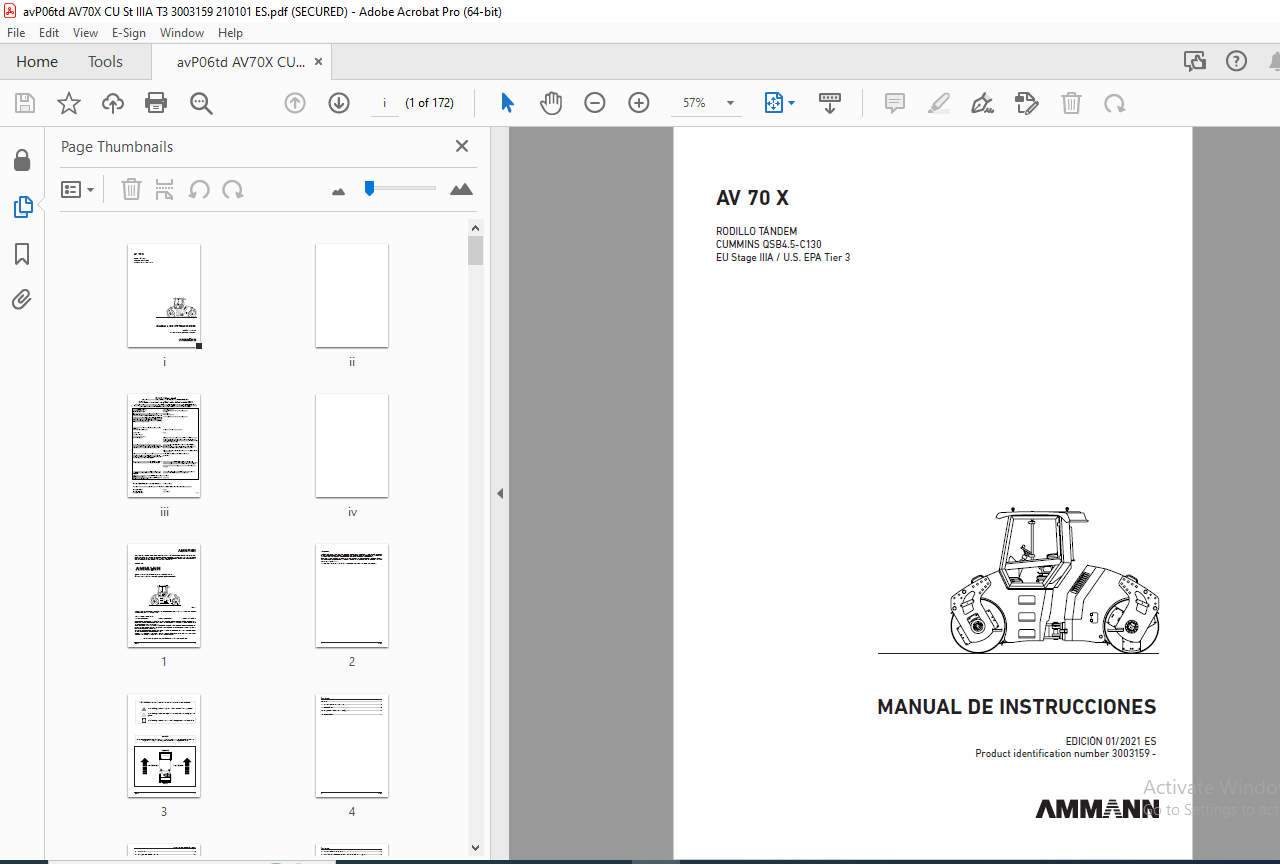
Task: Reduce thumbnail size small mountain icon
Action: click(x=338, y=190)
